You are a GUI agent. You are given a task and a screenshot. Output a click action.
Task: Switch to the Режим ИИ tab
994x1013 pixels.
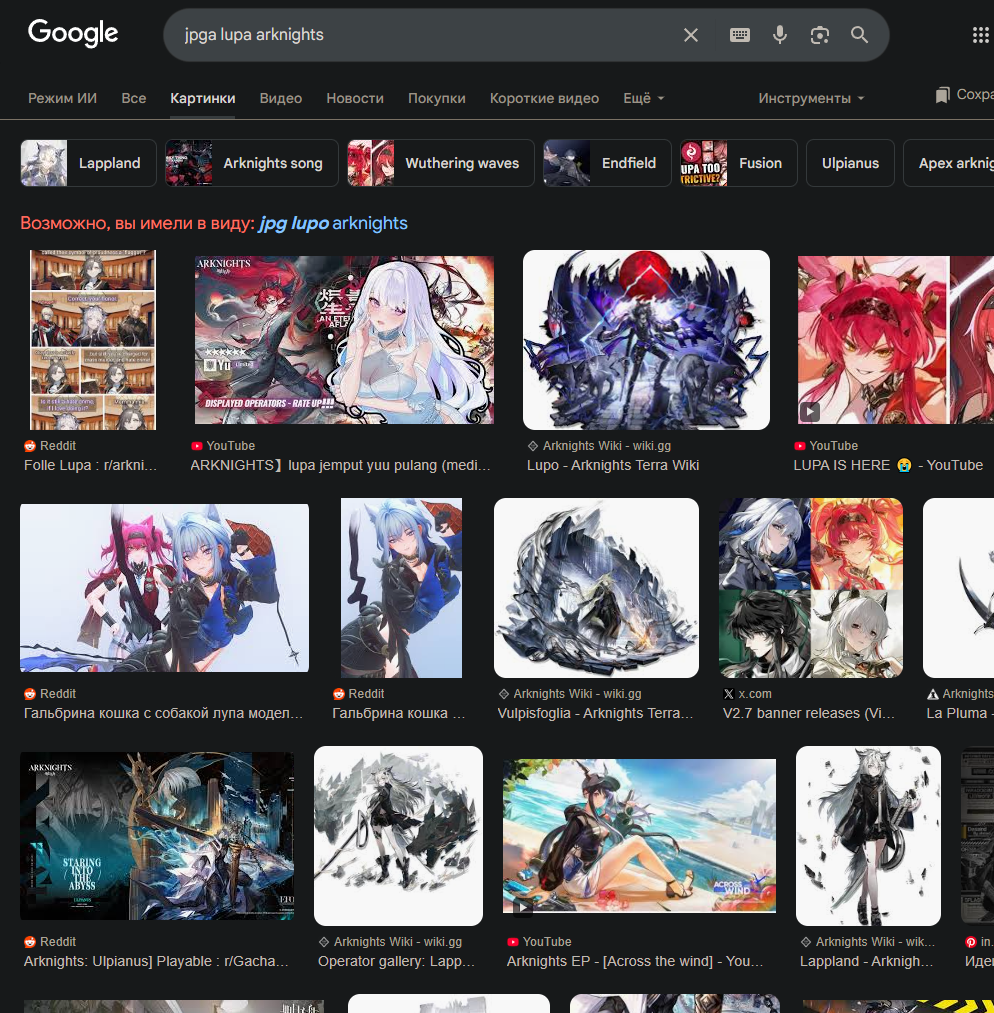[63, 98]
